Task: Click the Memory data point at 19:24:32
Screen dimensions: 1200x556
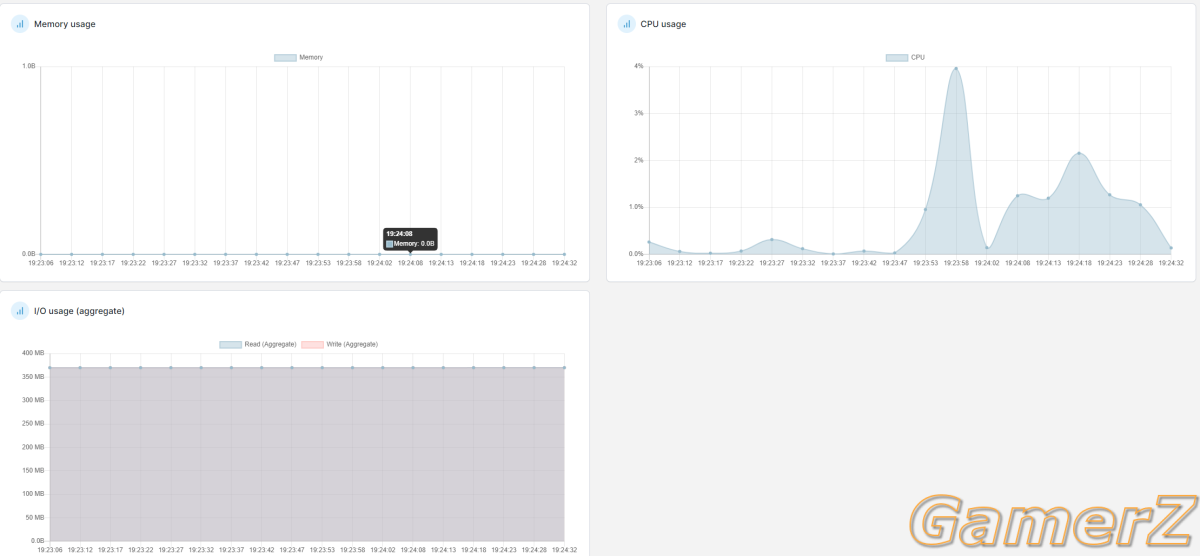Action: (564, 254)
